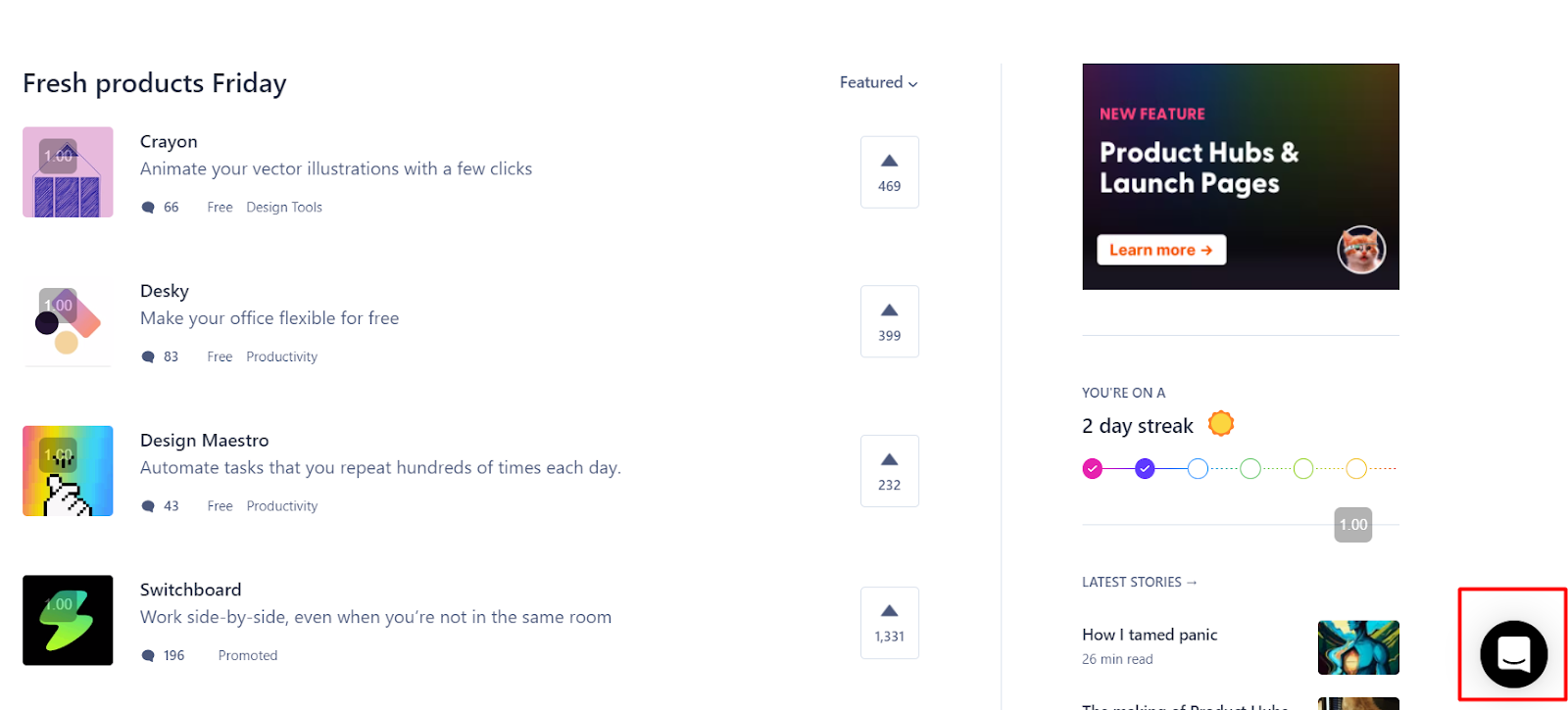Image resolution: width=1568 pixels, height=710 pixels.
Task: Open the Switchboard lightning logo thumbnail
Action: (x=68, y=621)
